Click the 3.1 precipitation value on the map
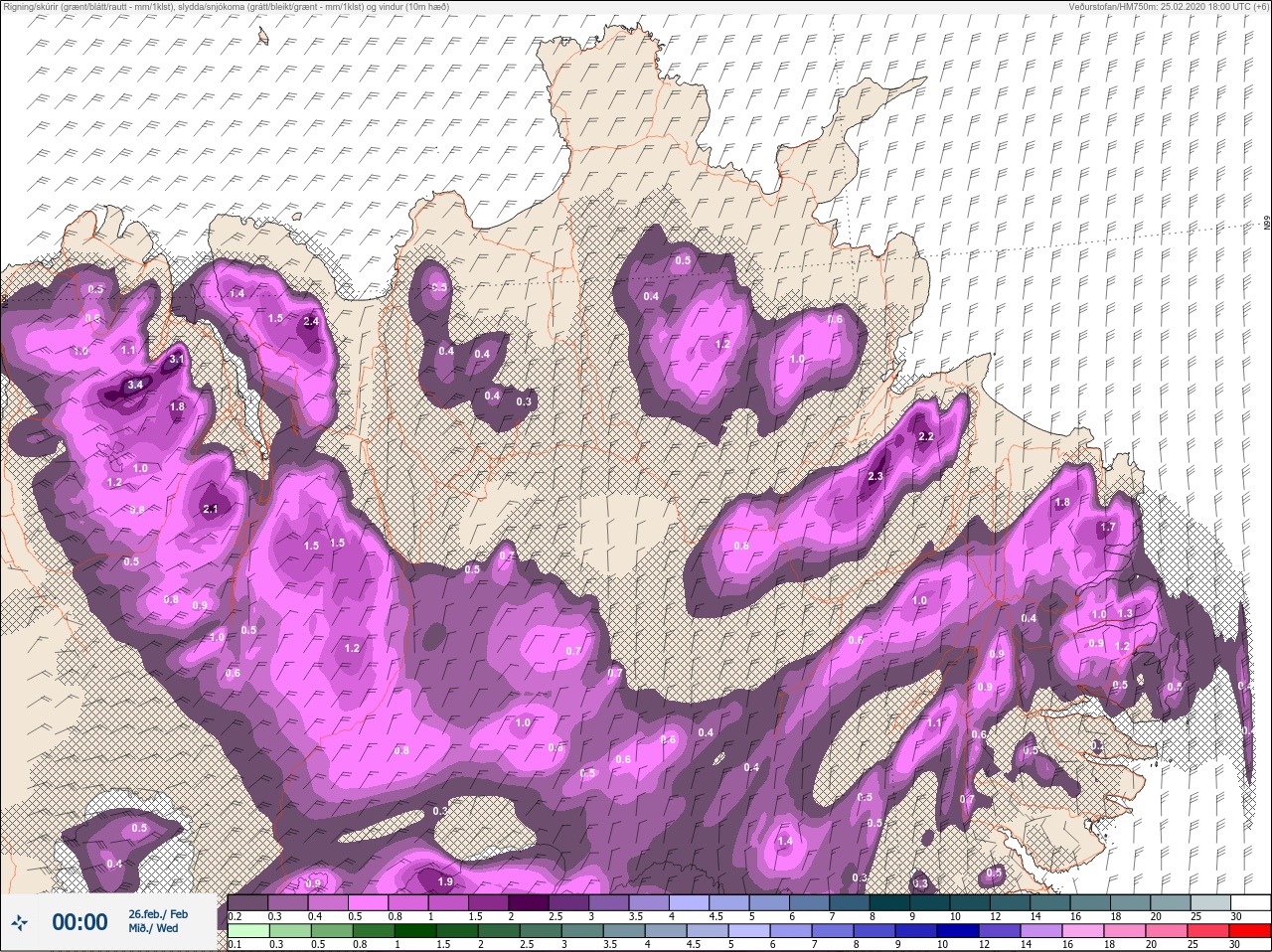1272x952 pixels. click(x=177, y=359)
